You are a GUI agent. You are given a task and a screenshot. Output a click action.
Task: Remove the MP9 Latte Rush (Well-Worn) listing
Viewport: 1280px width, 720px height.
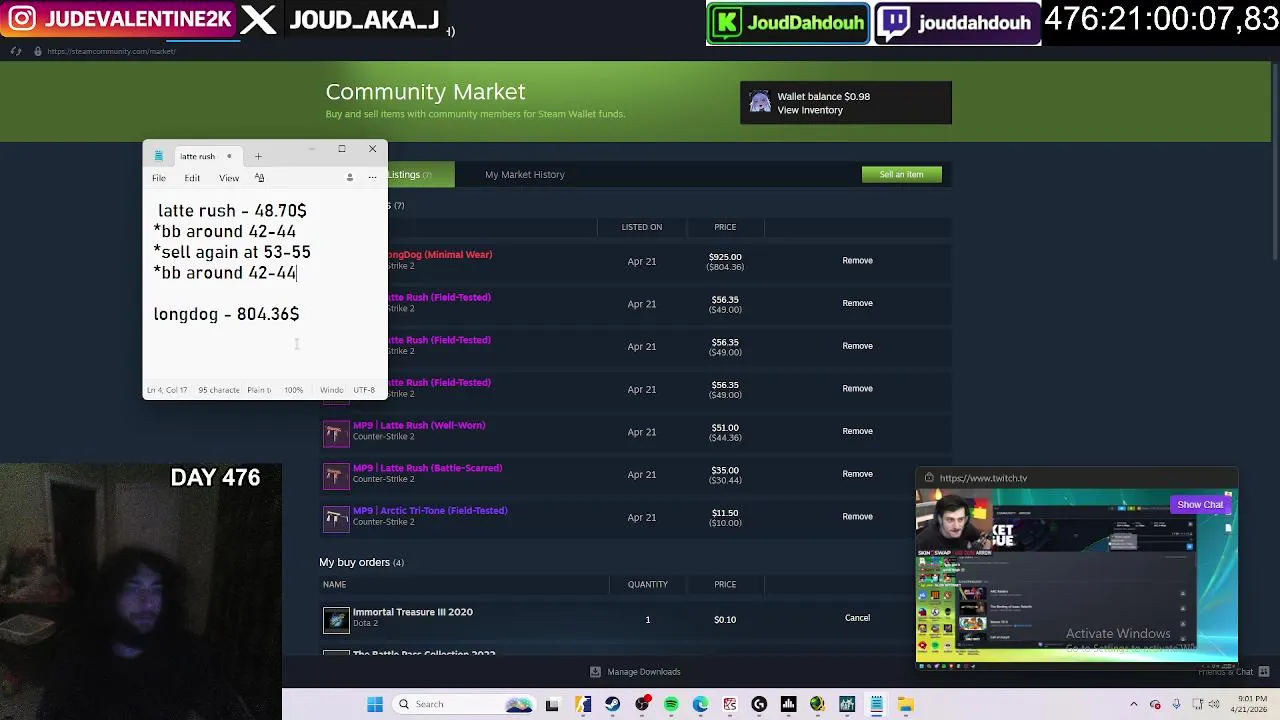coord(857,431)
